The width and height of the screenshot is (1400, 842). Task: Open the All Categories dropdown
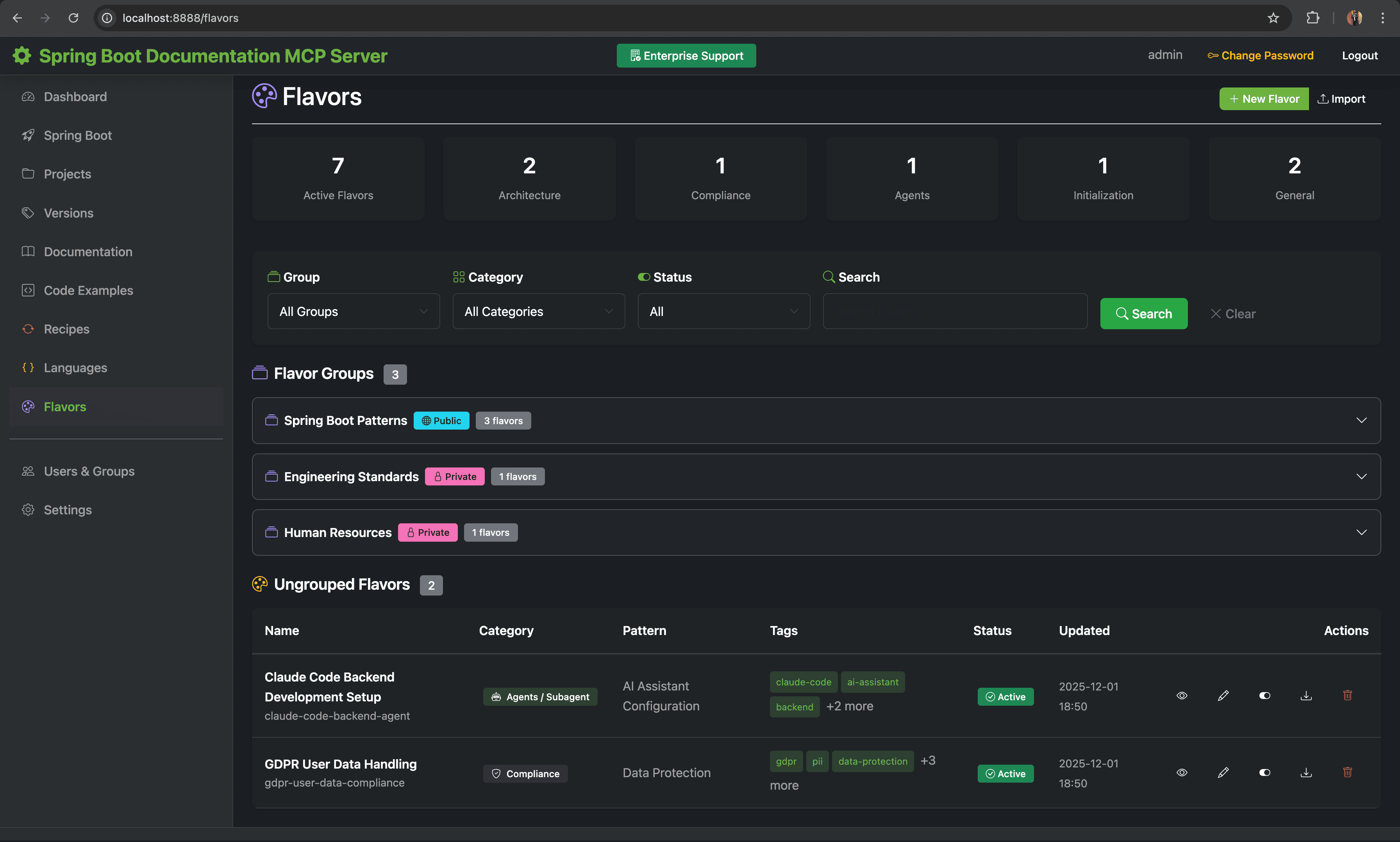538,312
